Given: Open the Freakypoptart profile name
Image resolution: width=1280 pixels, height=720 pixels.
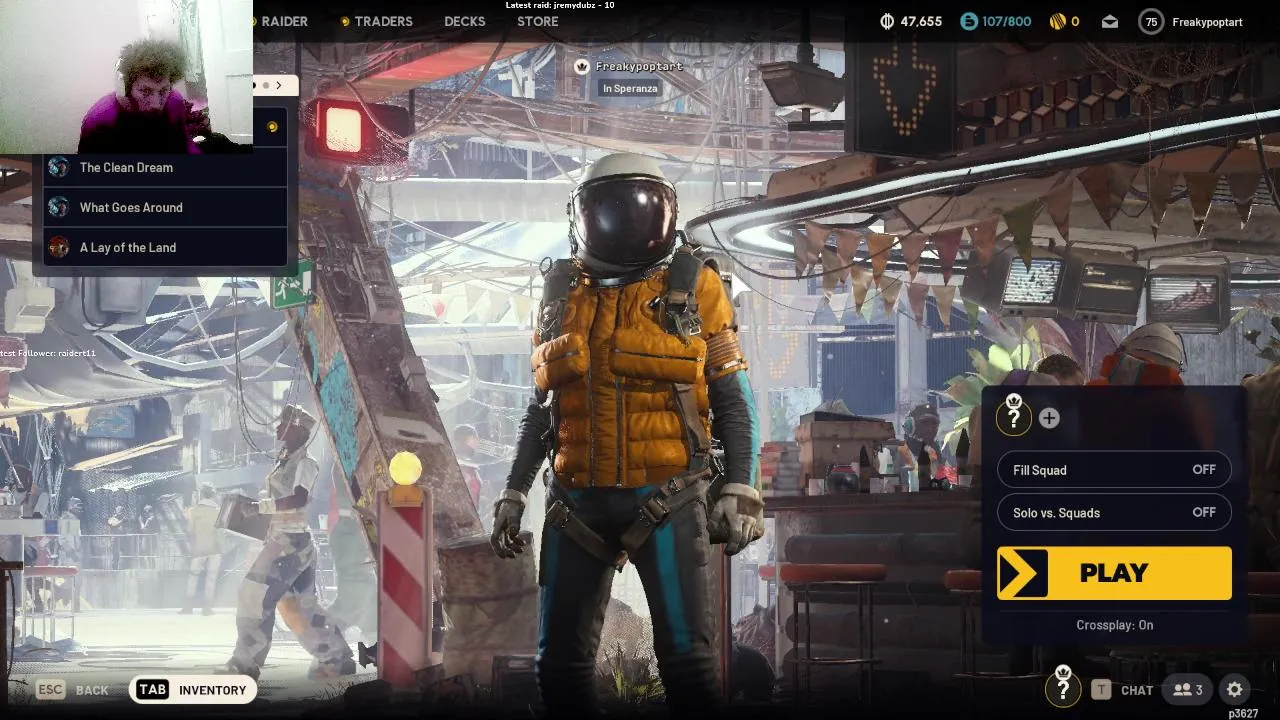Looking at the screenshot, I should click(1207, 22).
